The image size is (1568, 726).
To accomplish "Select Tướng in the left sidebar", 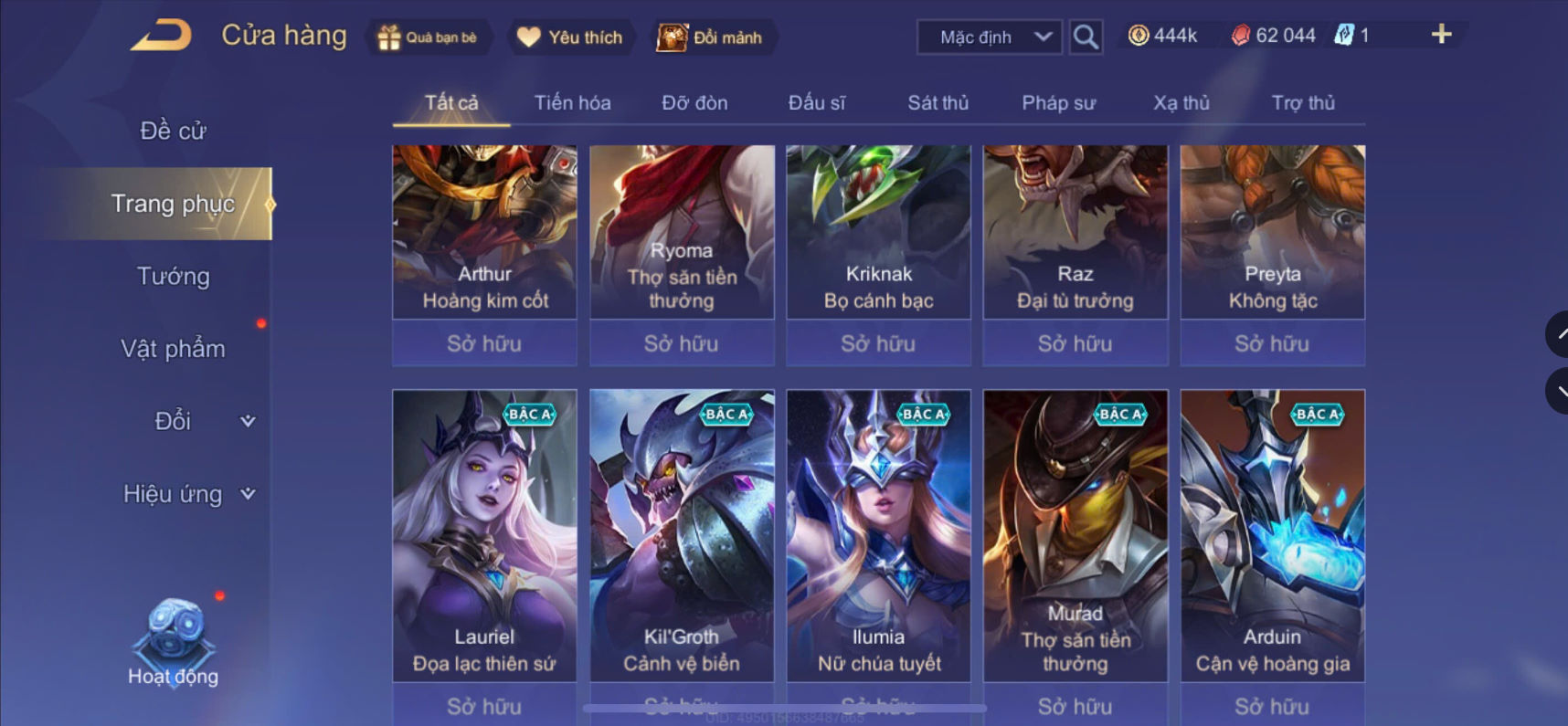I will pyautogui.click(x=174, y=277).
